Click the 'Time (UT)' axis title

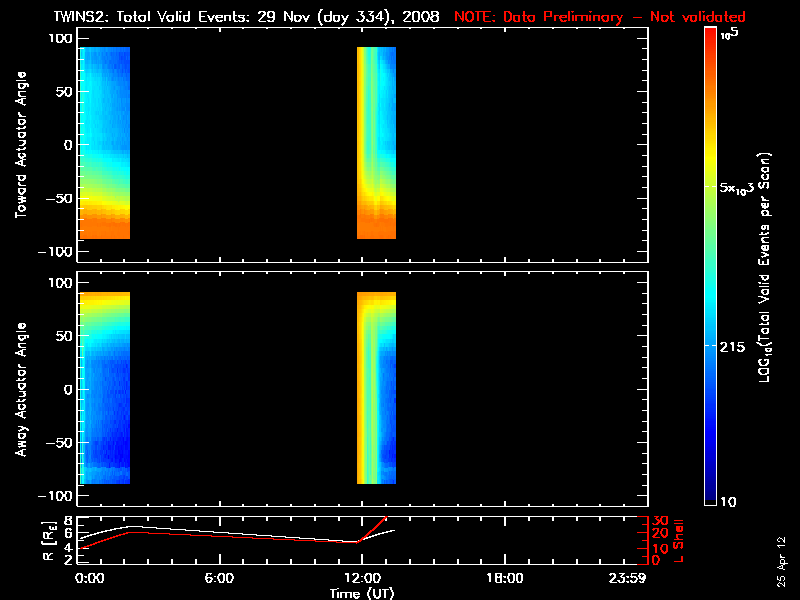pos(361,592)
